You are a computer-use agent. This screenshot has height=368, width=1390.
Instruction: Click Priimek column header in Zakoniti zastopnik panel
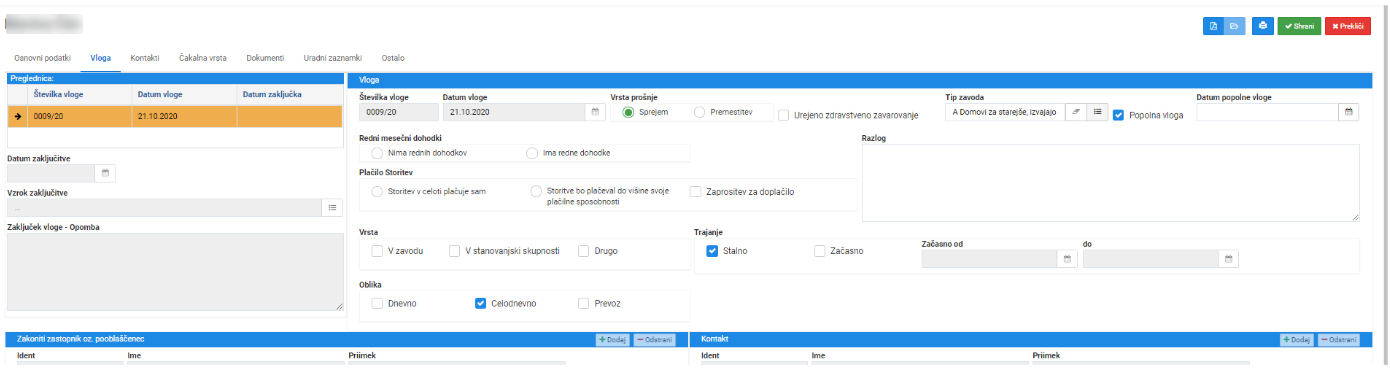pyautogui.click(x=361, y=355)
